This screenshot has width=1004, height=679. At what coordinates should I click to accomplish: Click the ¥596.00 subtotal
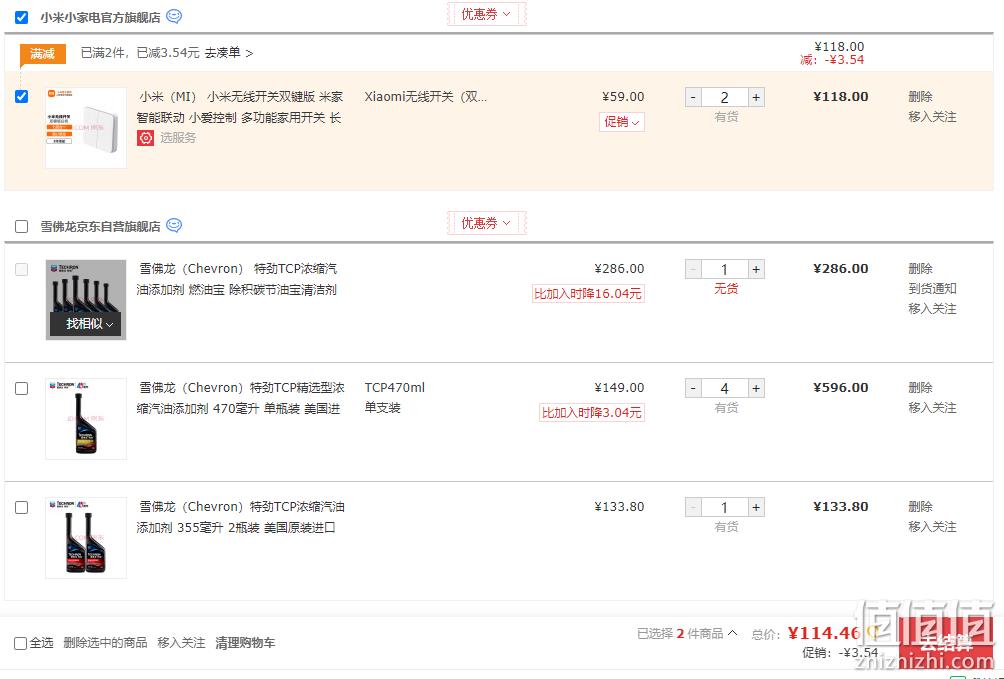tap(841, 388)
